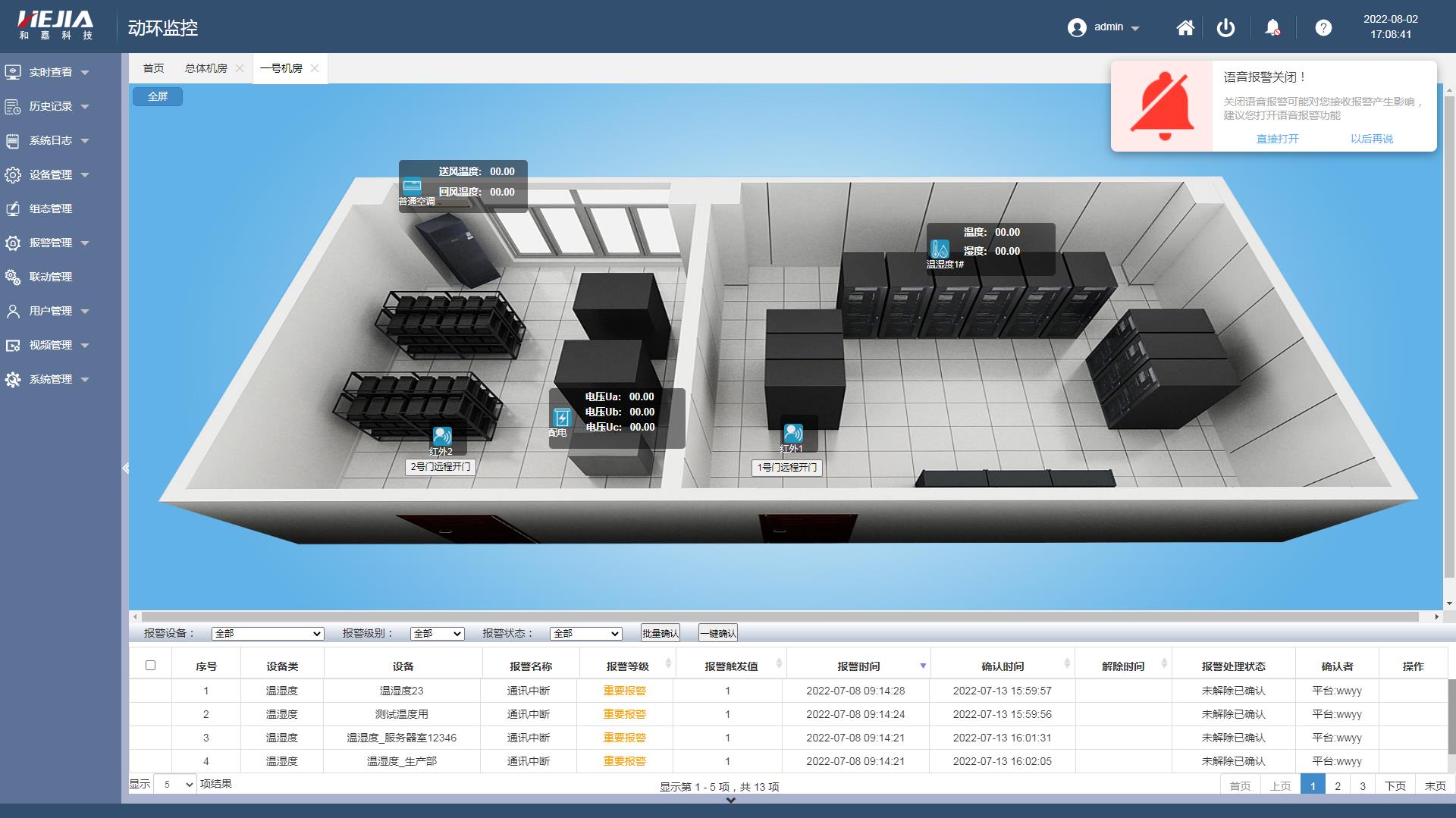Open the 报警管理 sidebar menu
Screen dimensions: 1456x818
click(x=51, y=243)
